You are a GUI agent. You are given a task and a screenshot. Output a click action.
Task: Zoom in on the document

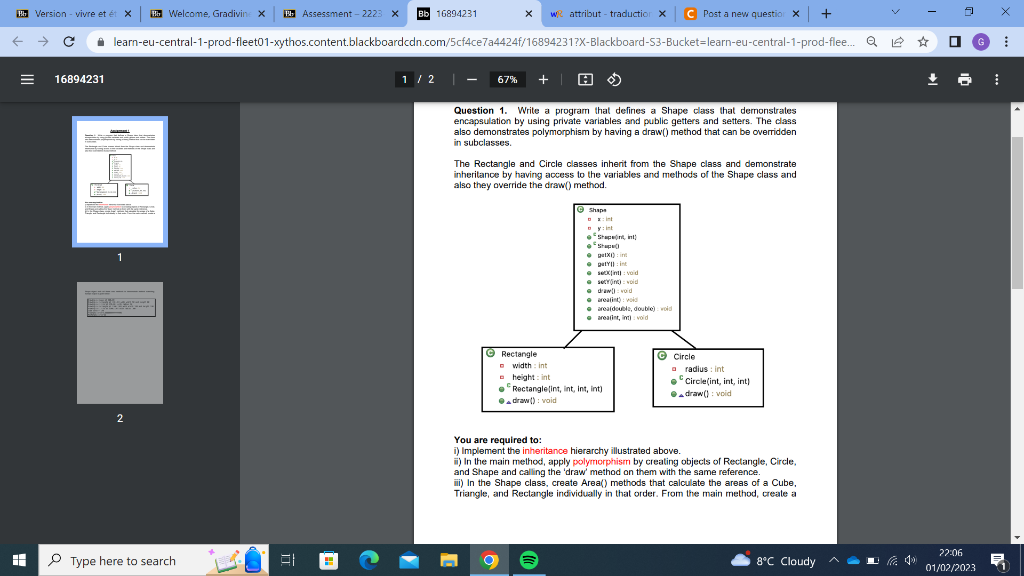tap(544, 80)
